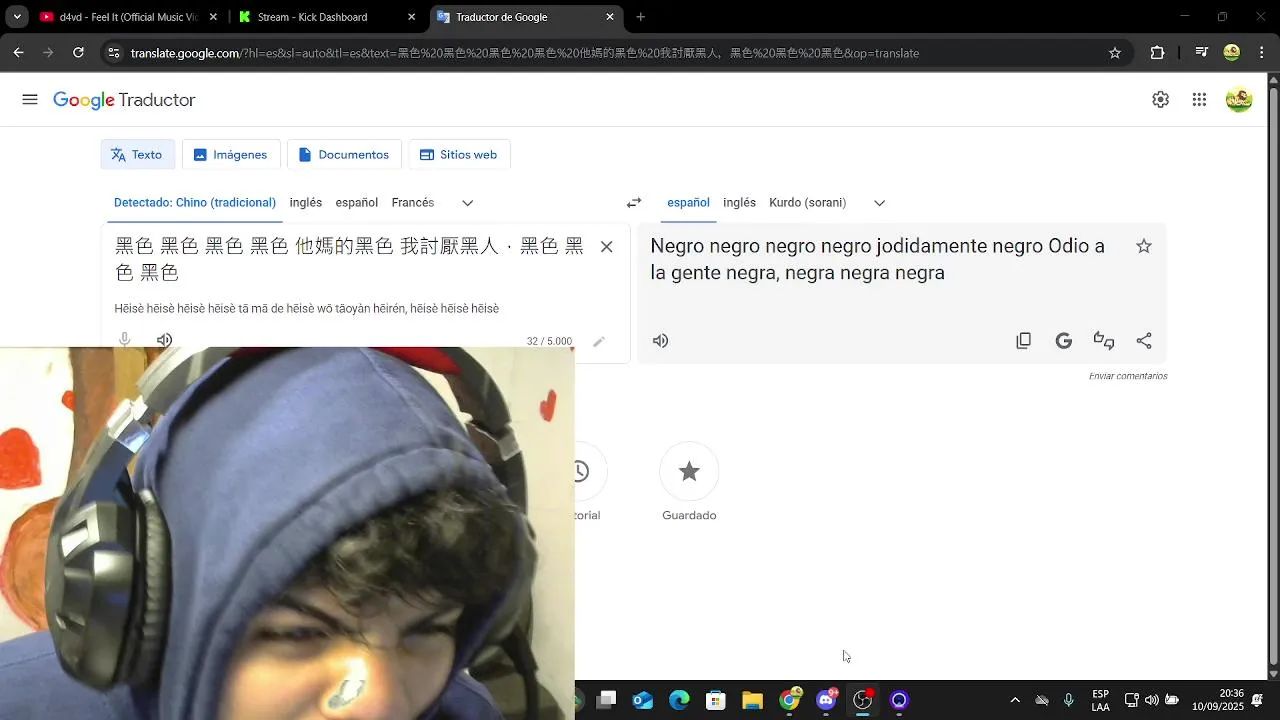Open the Chrome profile avatar
The image size is (1280, 720).
tap(1232, 53)
